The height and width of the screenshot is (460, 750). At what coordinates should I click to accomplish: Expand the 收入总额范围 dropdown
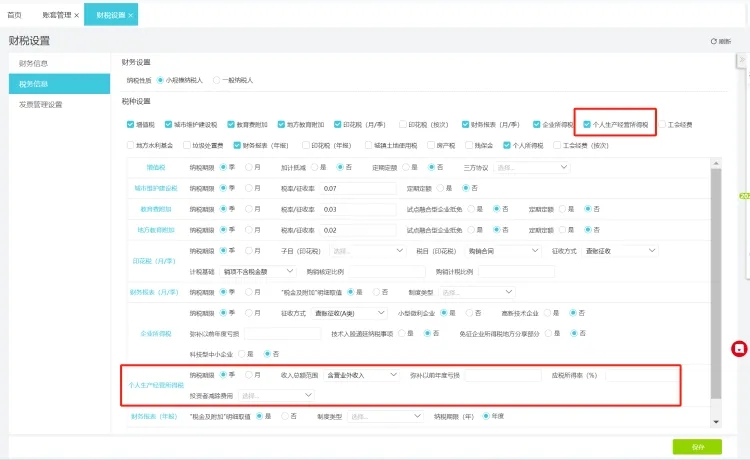click(x=360, y=375)
